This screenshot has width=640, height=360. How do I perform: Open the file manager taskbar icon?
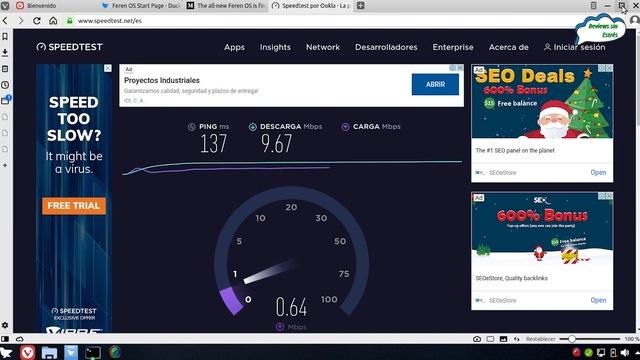coord(49,352)
